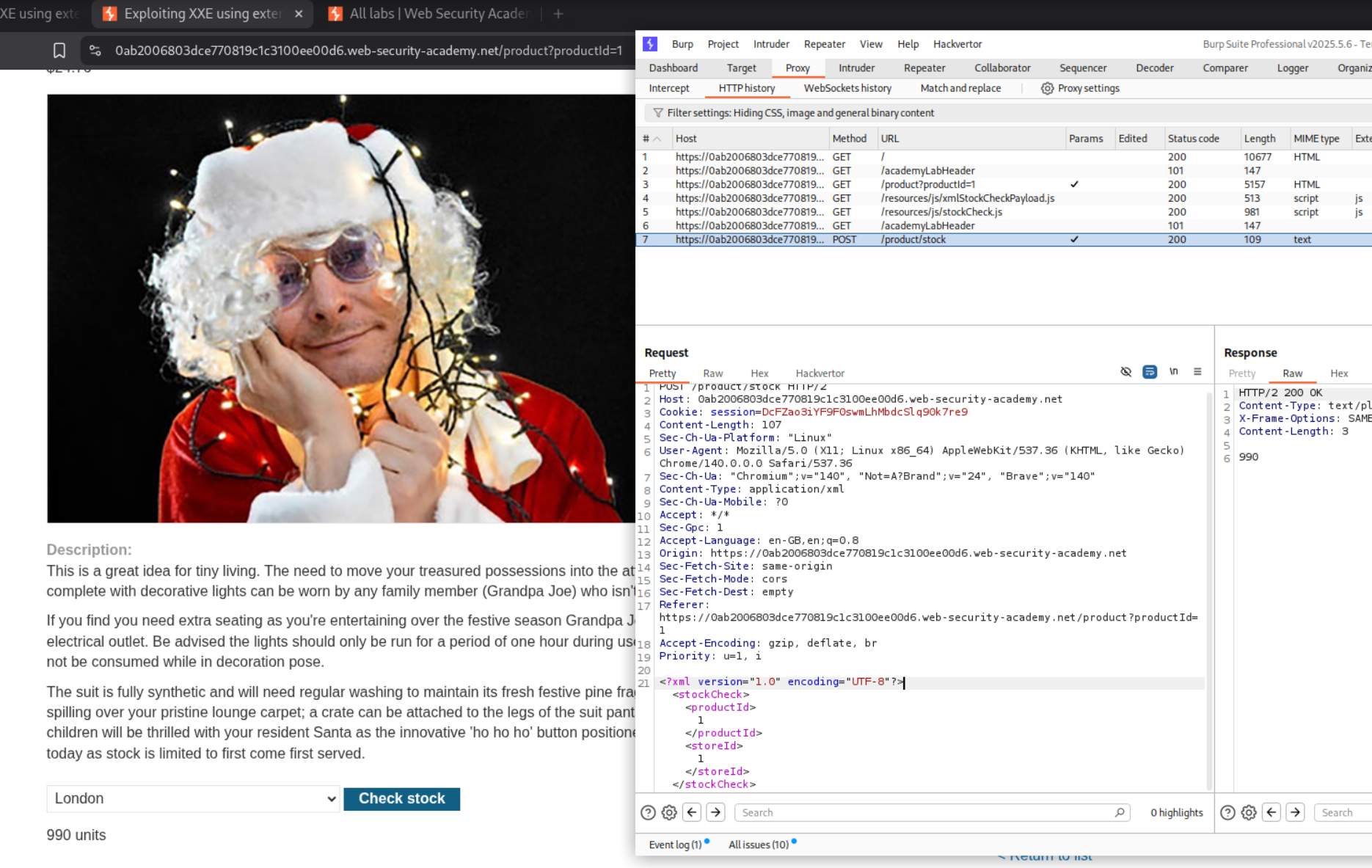Open Request editor hamburger options menu
This screenshot has width=1372, height=868.
click(x=1197, y=372)
